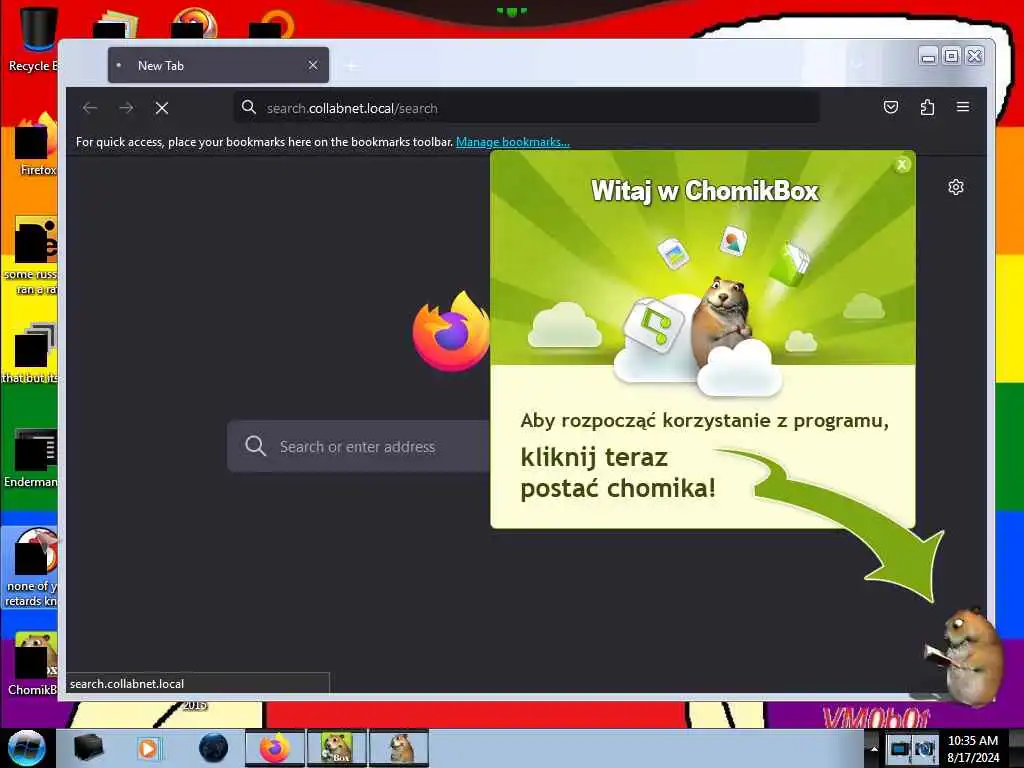Open the Enderman desktop icon
1024x768 pixels.
tap(31, 457)
